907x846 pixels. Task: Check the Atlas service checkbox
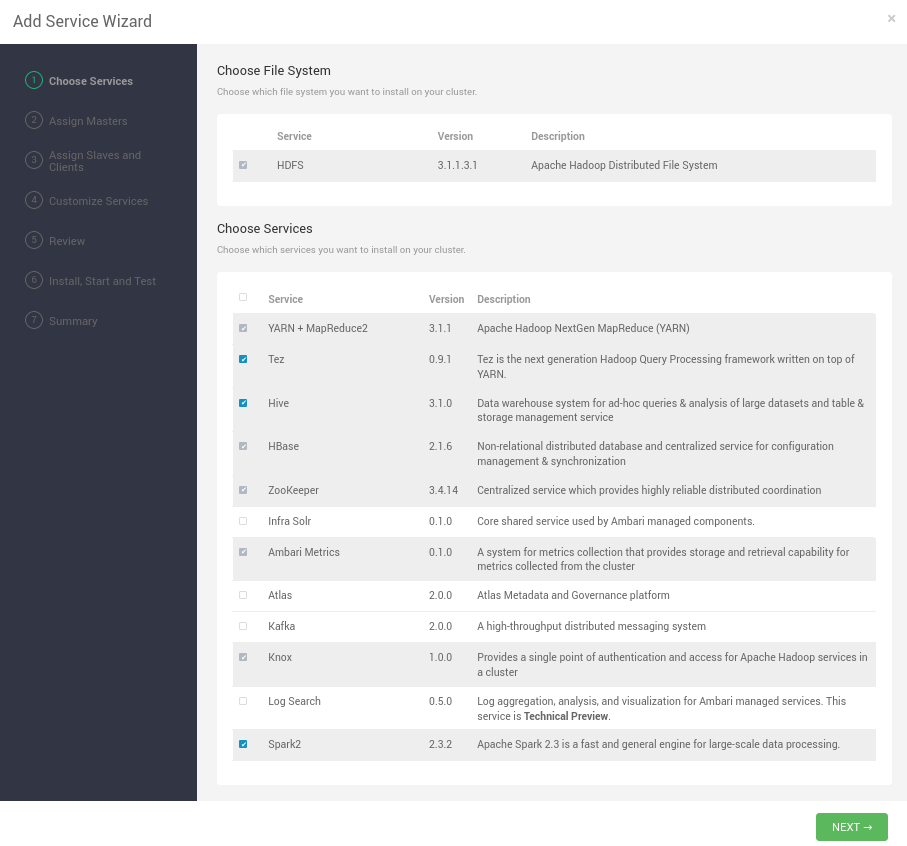tap(243, 595)
